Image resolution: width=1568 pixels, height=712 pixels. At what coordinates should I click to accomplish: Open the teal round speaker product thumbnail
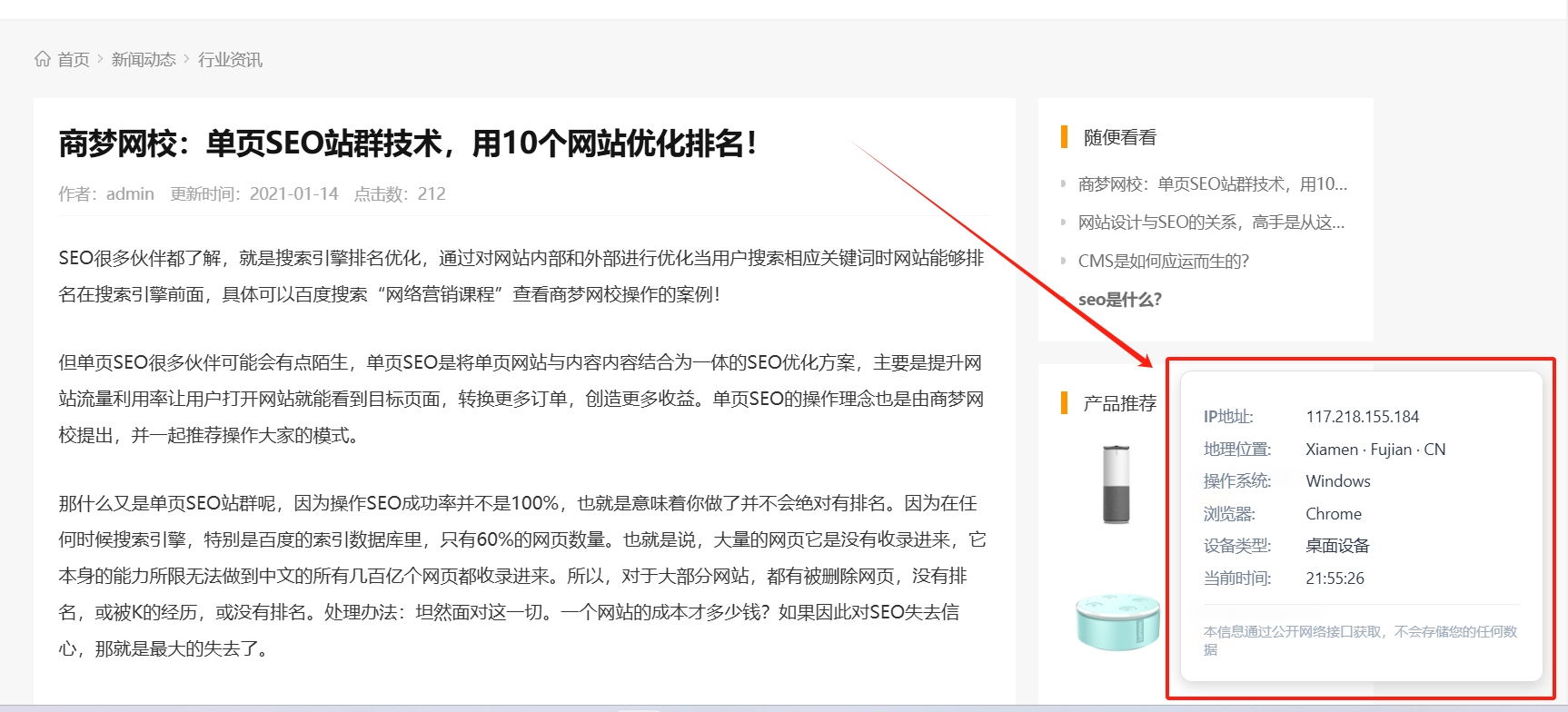(x=1118, y=622)
